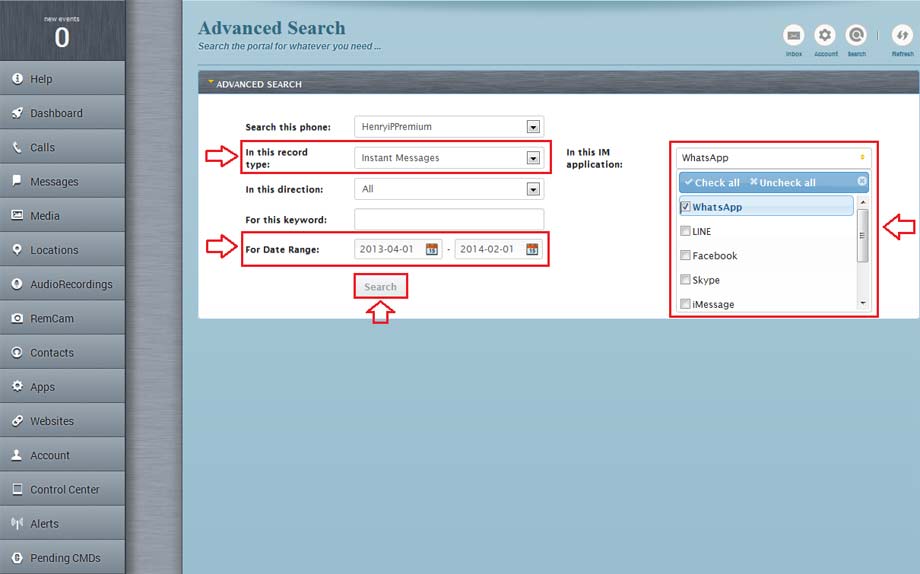This screenshot has width=920, height=574.
Task: Click the Account person icon in sidebar
Action: 17,455
